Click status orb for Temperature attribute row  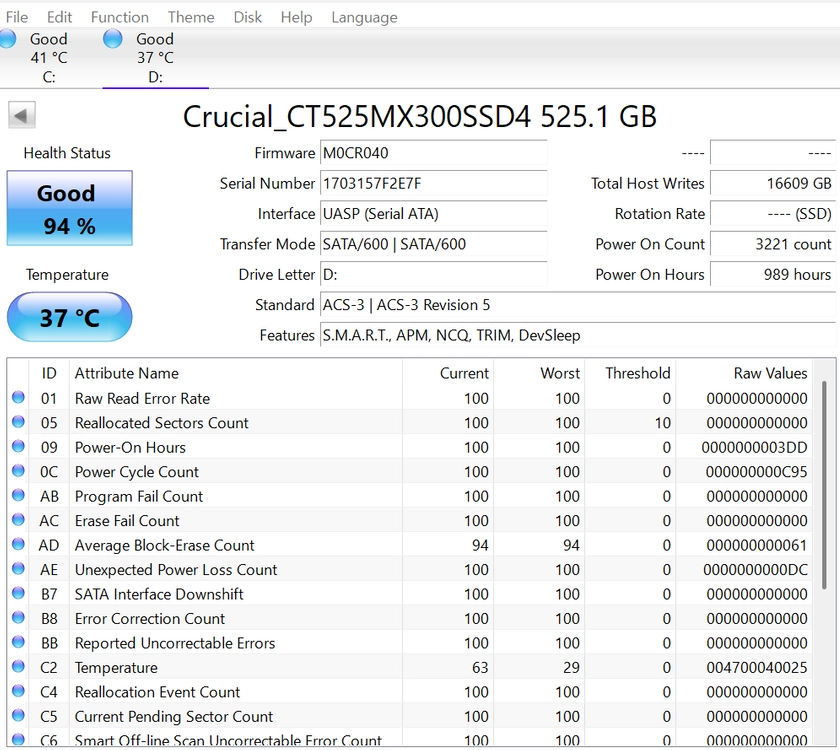(x=18, y=666)
